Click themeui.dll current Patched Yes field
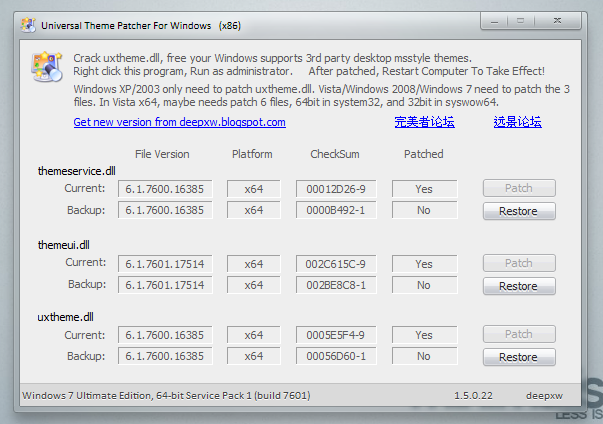Viewport: 603px width, 424px height. click(x=425, y=264)
